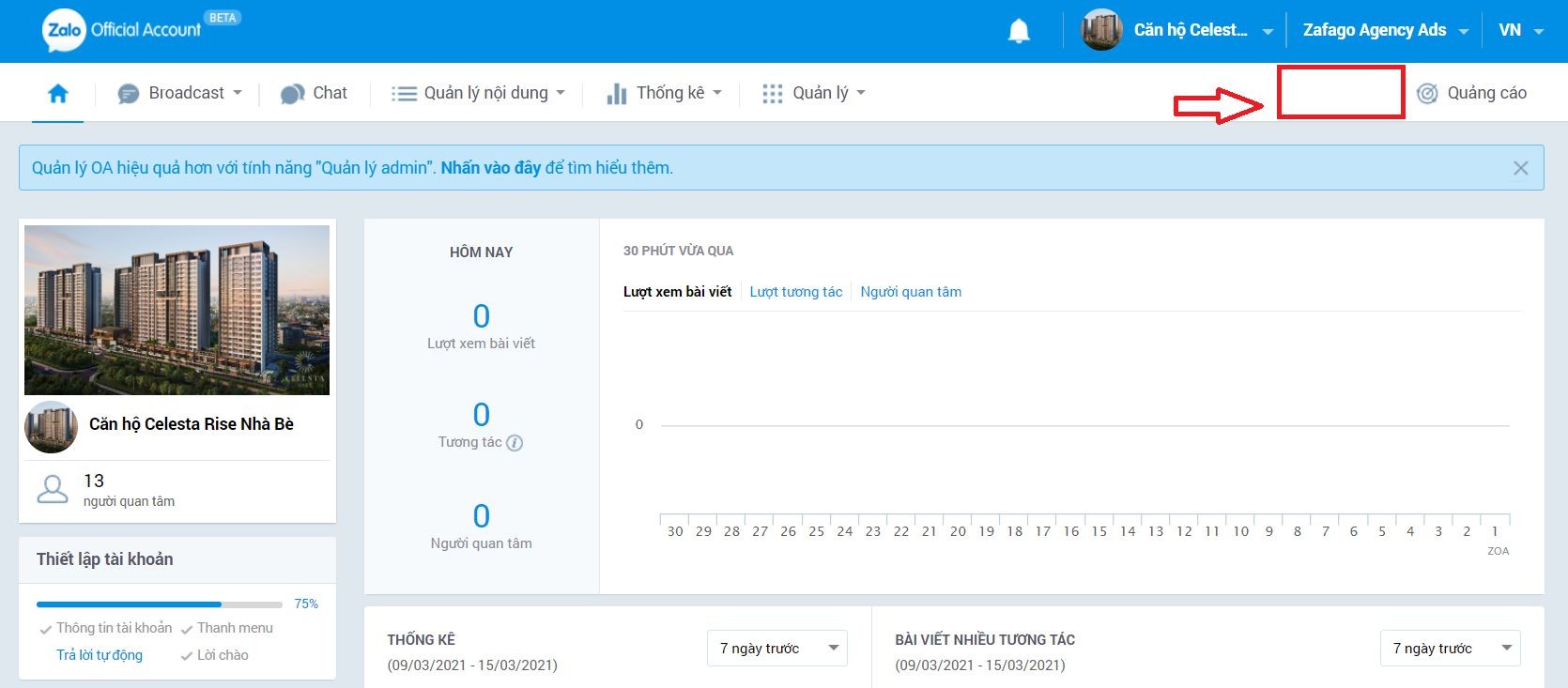Click the Thông tin tài khoản checkmark item

(106, 628)
